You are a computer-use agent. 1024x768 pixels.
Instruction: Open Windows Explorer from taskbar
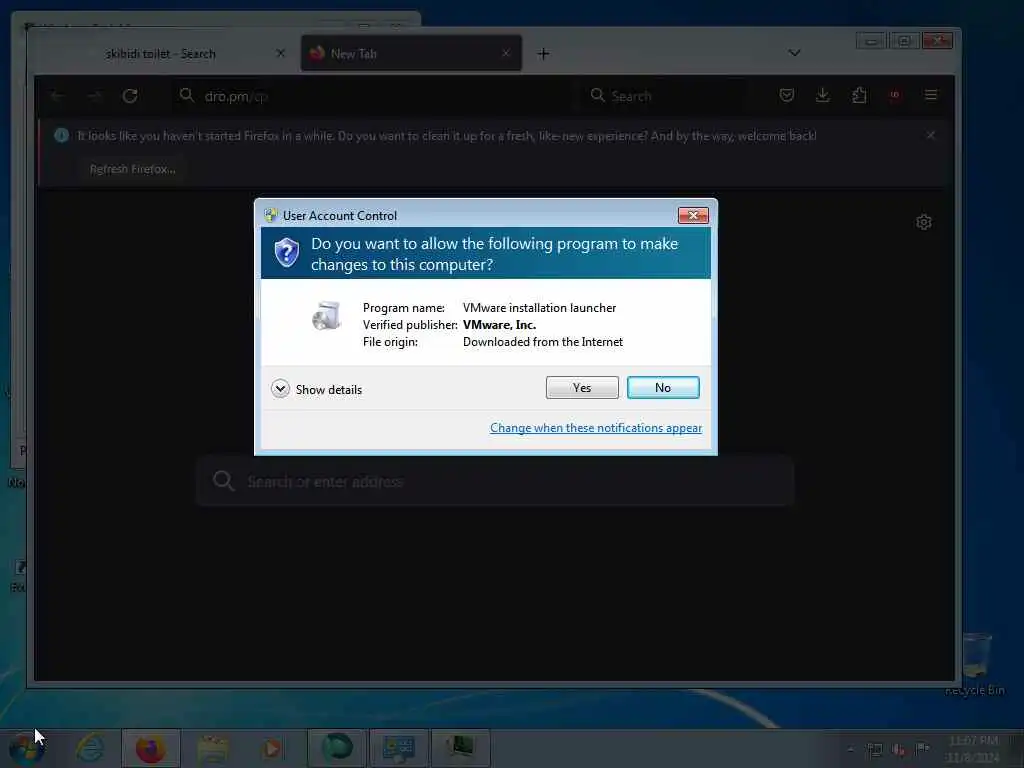tap(212, 748)
